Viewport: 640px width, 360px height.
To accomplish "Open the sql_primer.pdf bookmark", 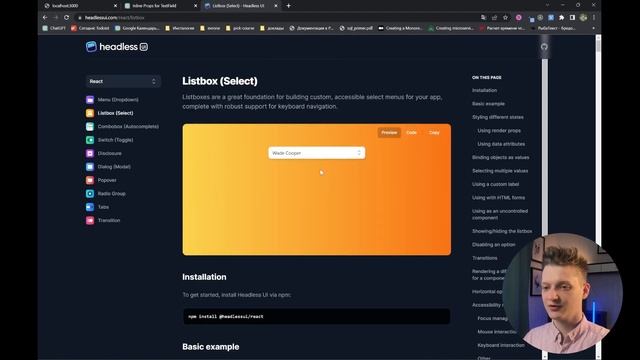I will point(356,28).
